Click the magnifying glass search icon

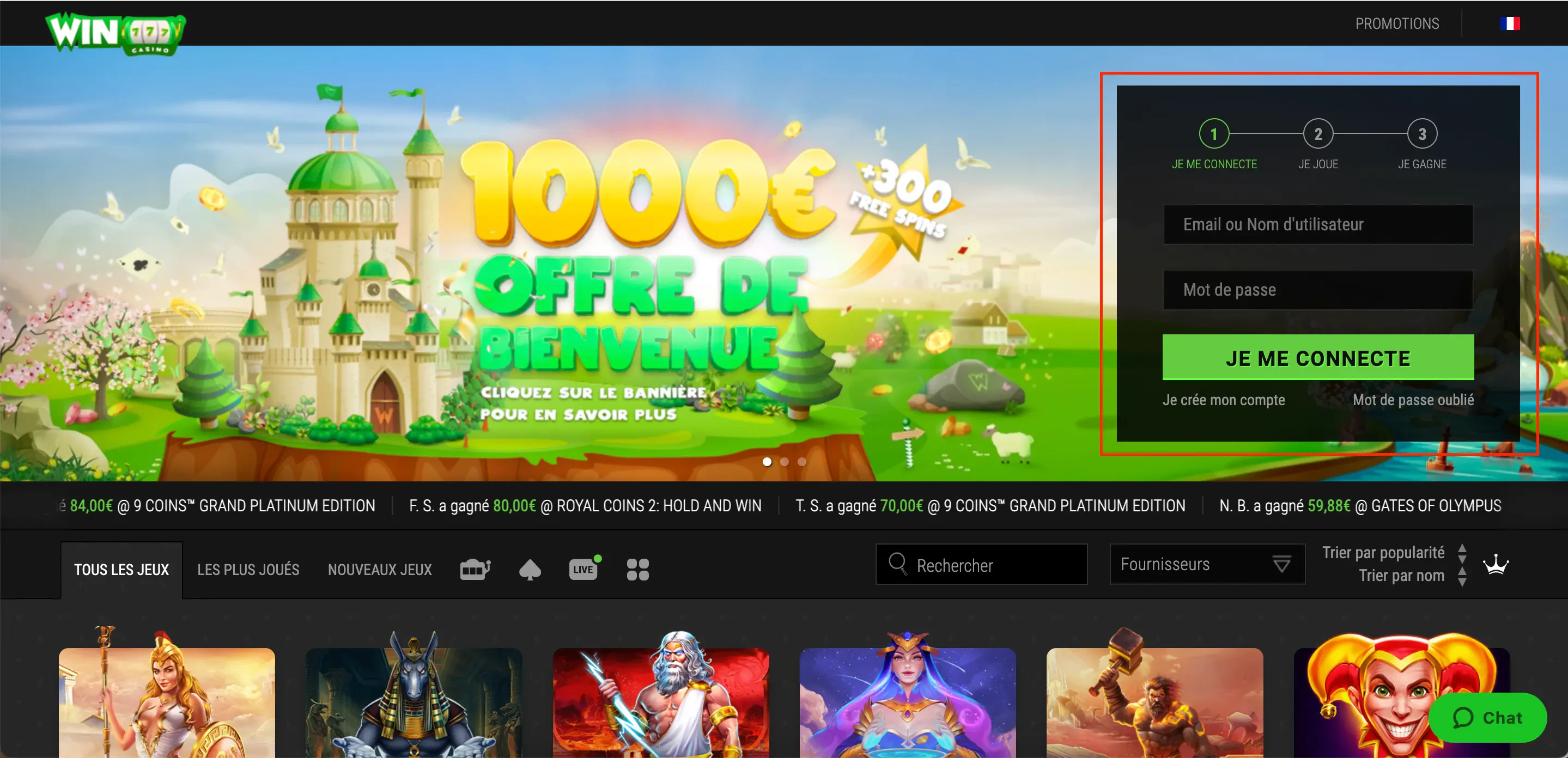pos(897,564)
